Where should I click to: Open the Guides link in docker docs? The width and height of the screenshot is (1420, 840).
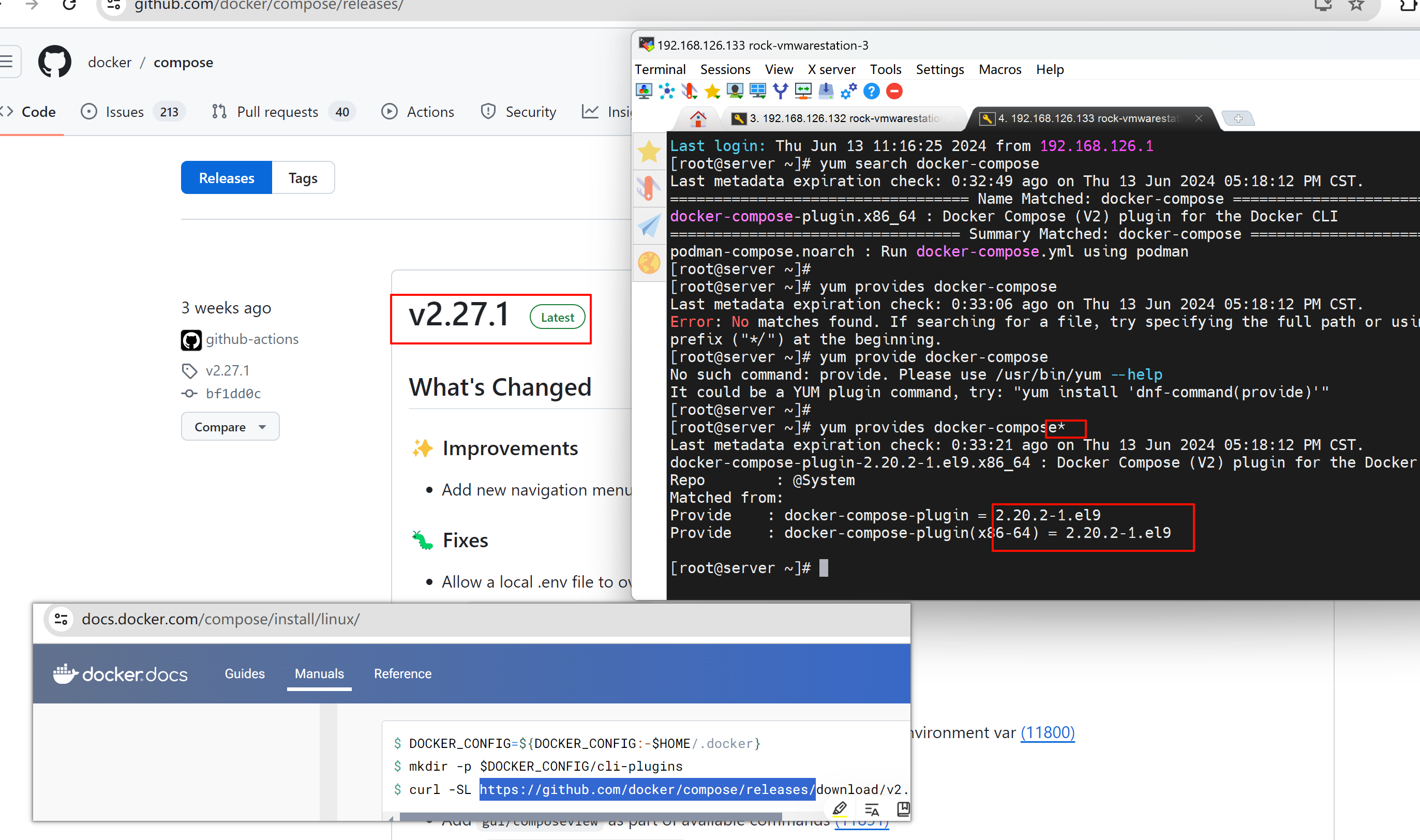245,673
